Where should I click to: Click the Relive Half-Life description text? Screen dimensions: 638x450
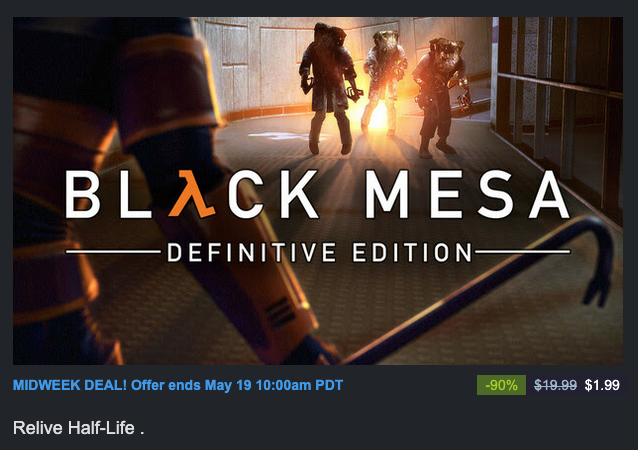(79, 428)
